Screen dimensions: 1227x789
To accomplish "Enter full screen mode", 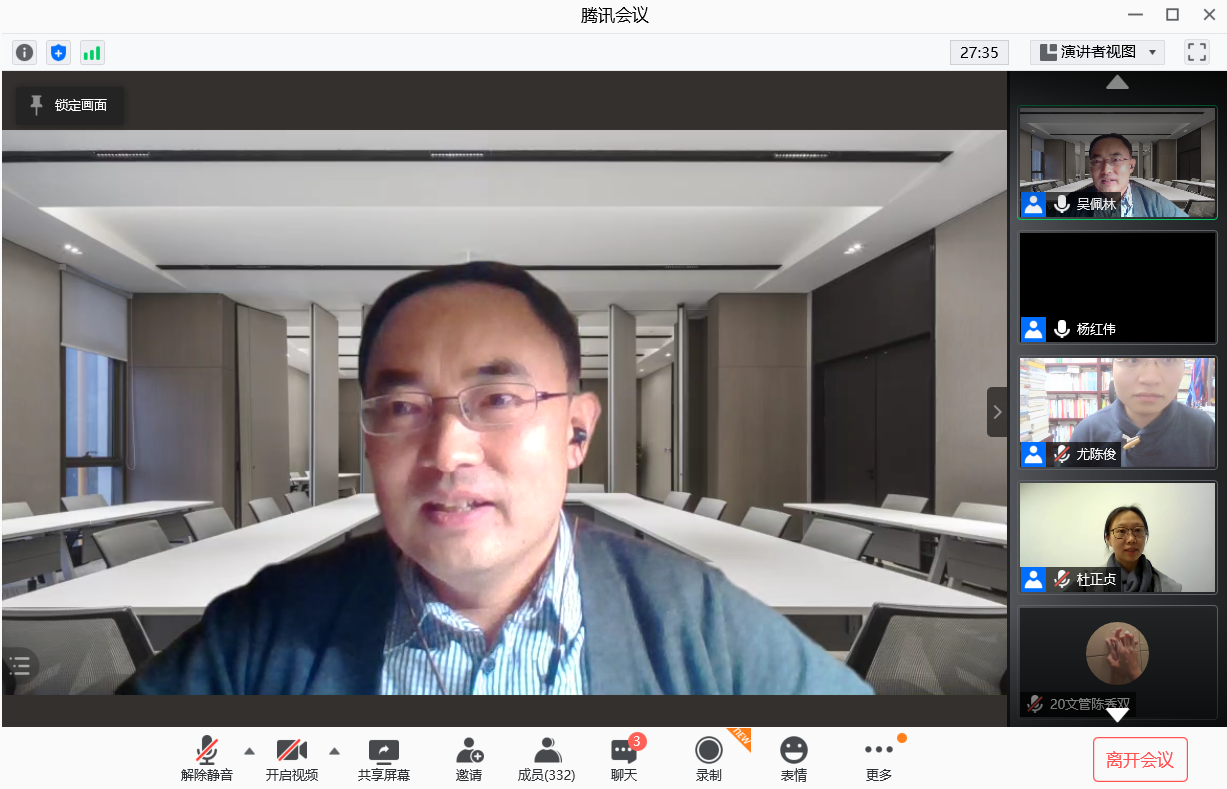I will (1196, 52).
